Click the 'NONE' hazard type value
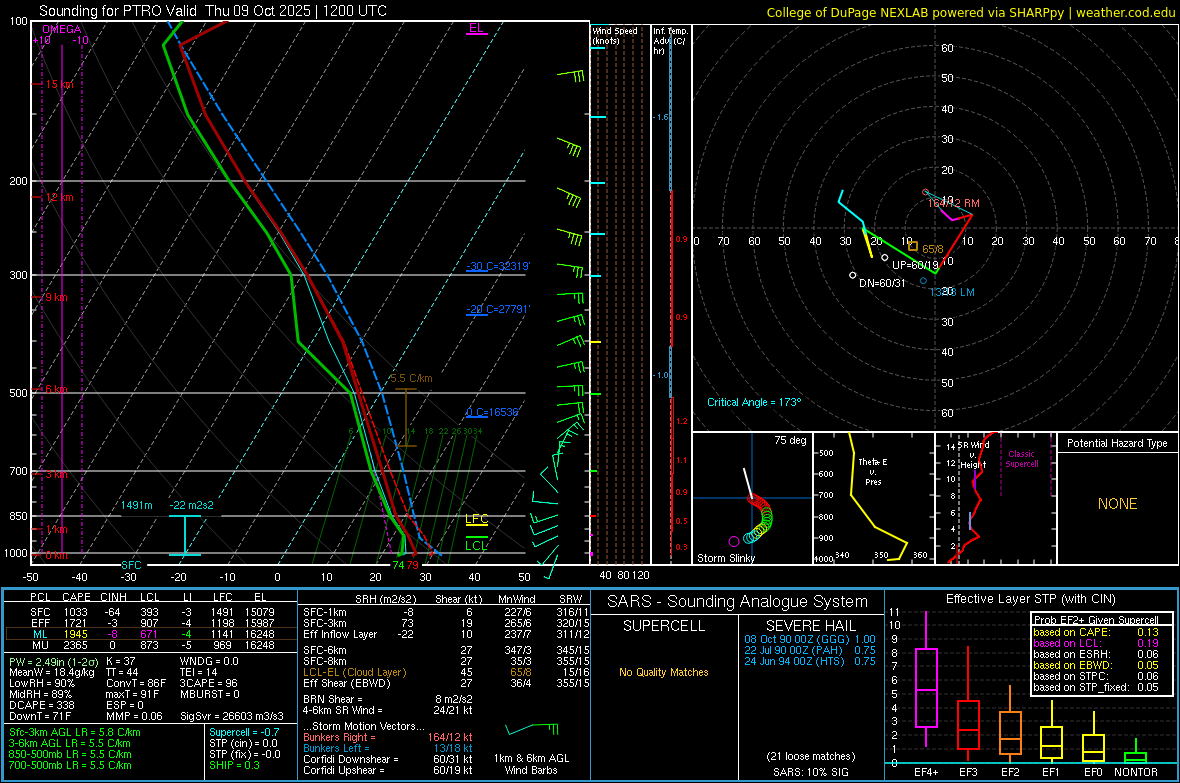The height and width of the screenshot is (783, 1180). pos(1117,504)
